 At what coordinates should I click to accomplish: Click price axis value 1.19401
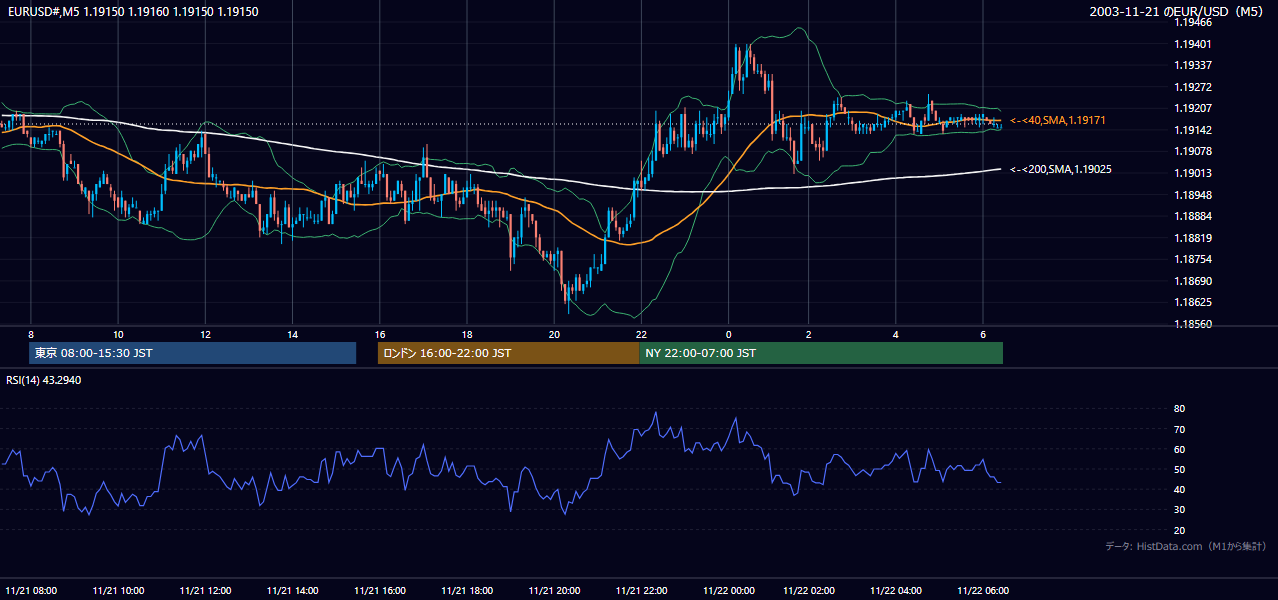click(x=1193, y=44)
